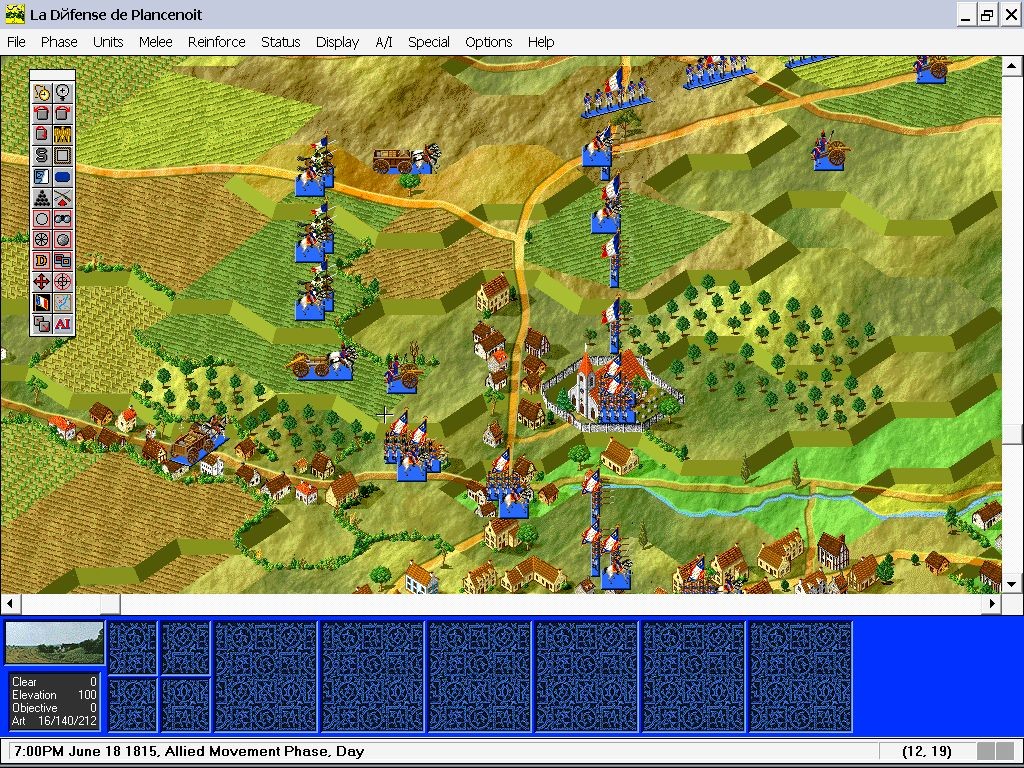Select the walled church on the map
The width and height of the screenshot is (1024, 768).
tap(611, 390)
